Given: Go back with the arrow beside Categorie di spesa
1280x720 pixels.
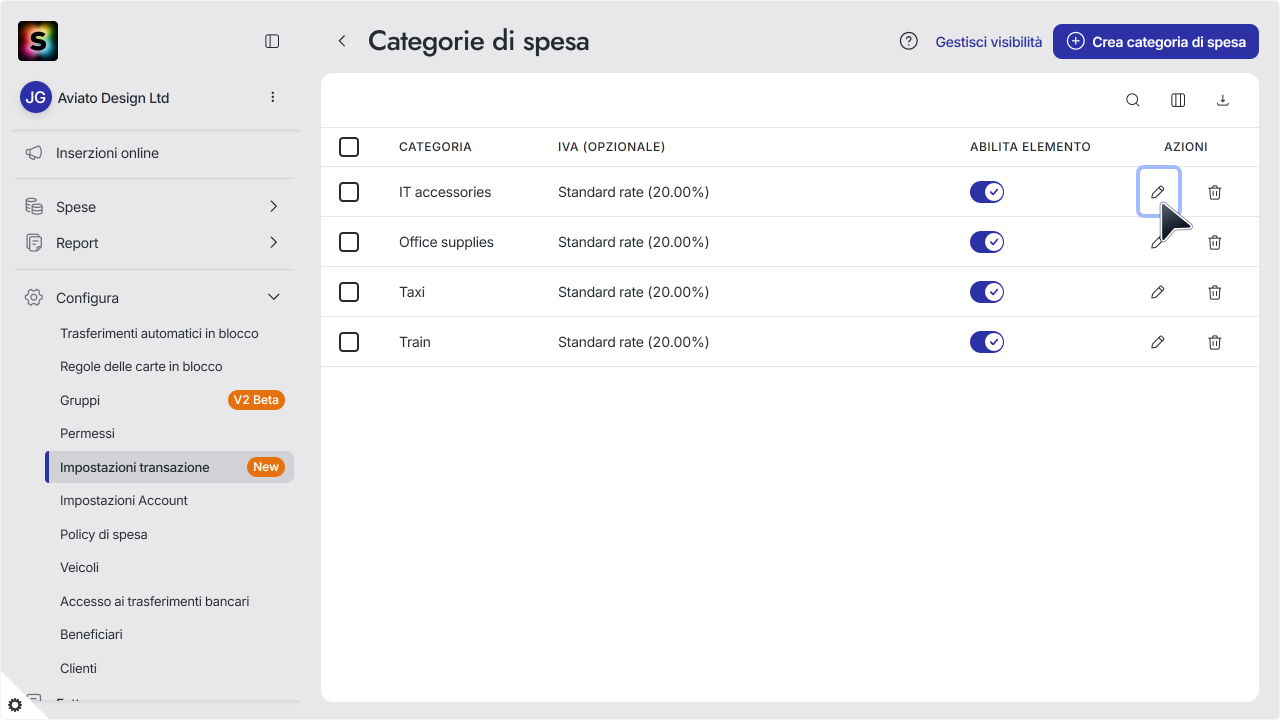Looking at the screenshot, I should point(342,41).
